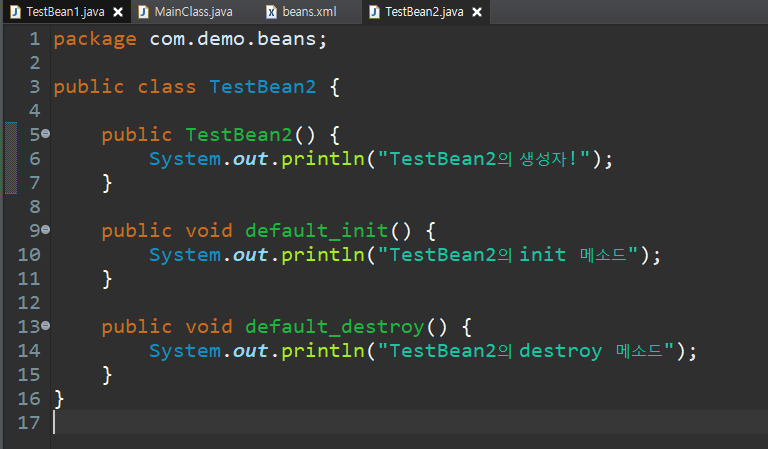
Task: Click the string "TestBean2의 destroy 메소드"
Action: click(x=526, y=351)
